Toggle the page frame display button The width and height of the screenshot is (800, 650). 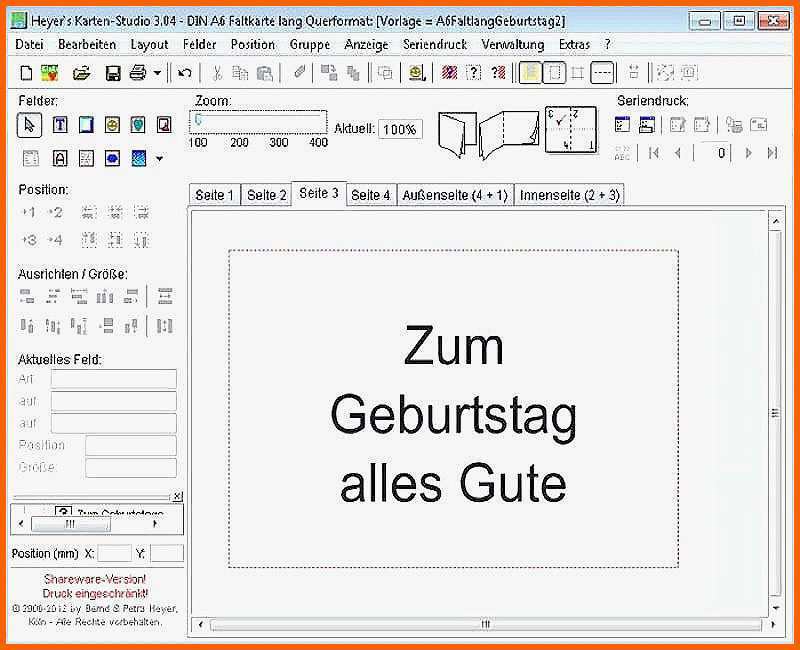pyautogui.click(x=554, y=73)
